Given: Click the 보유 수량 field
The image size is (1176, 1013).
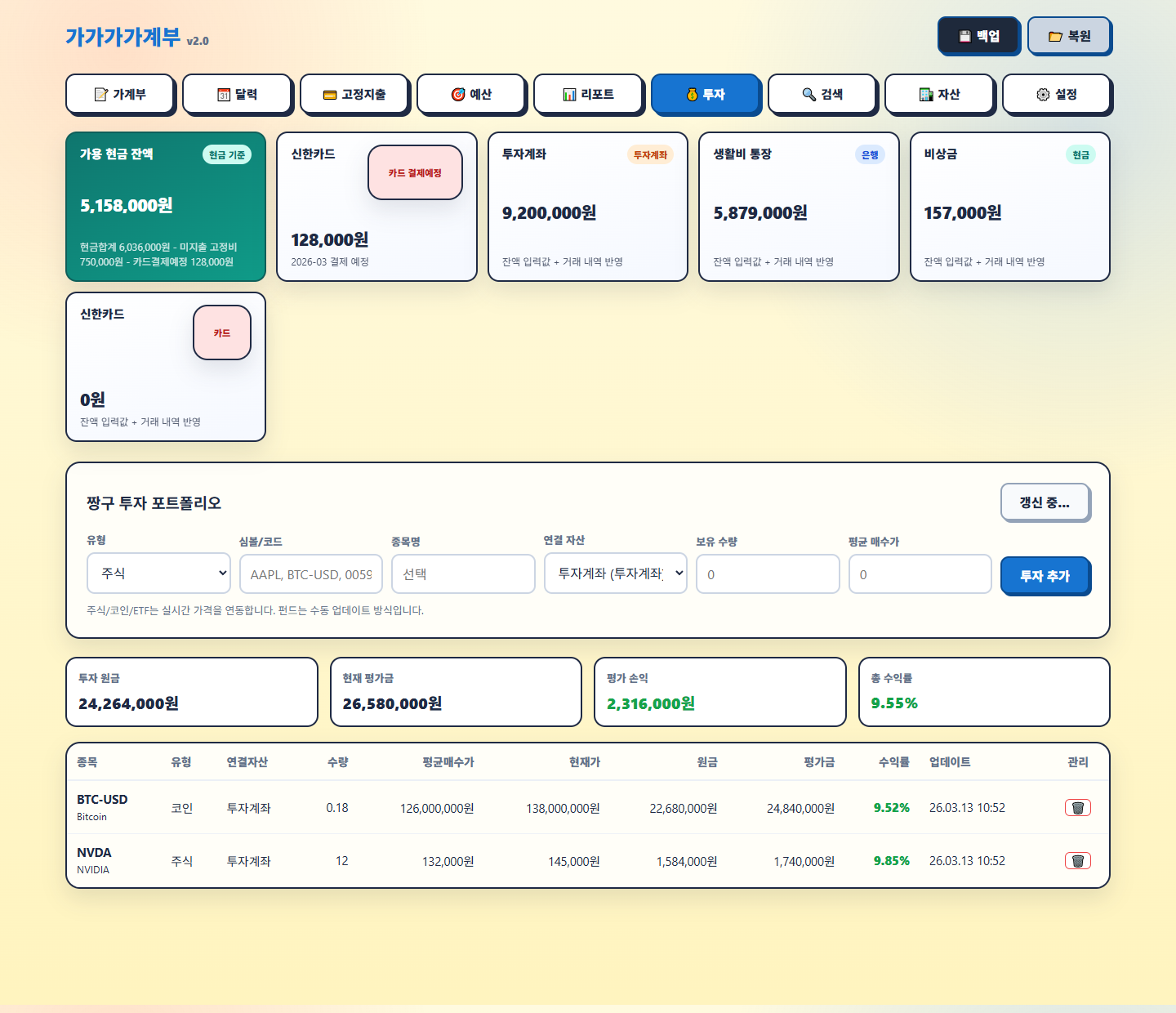Looking at the screenshot, I should tap(767, 574).
